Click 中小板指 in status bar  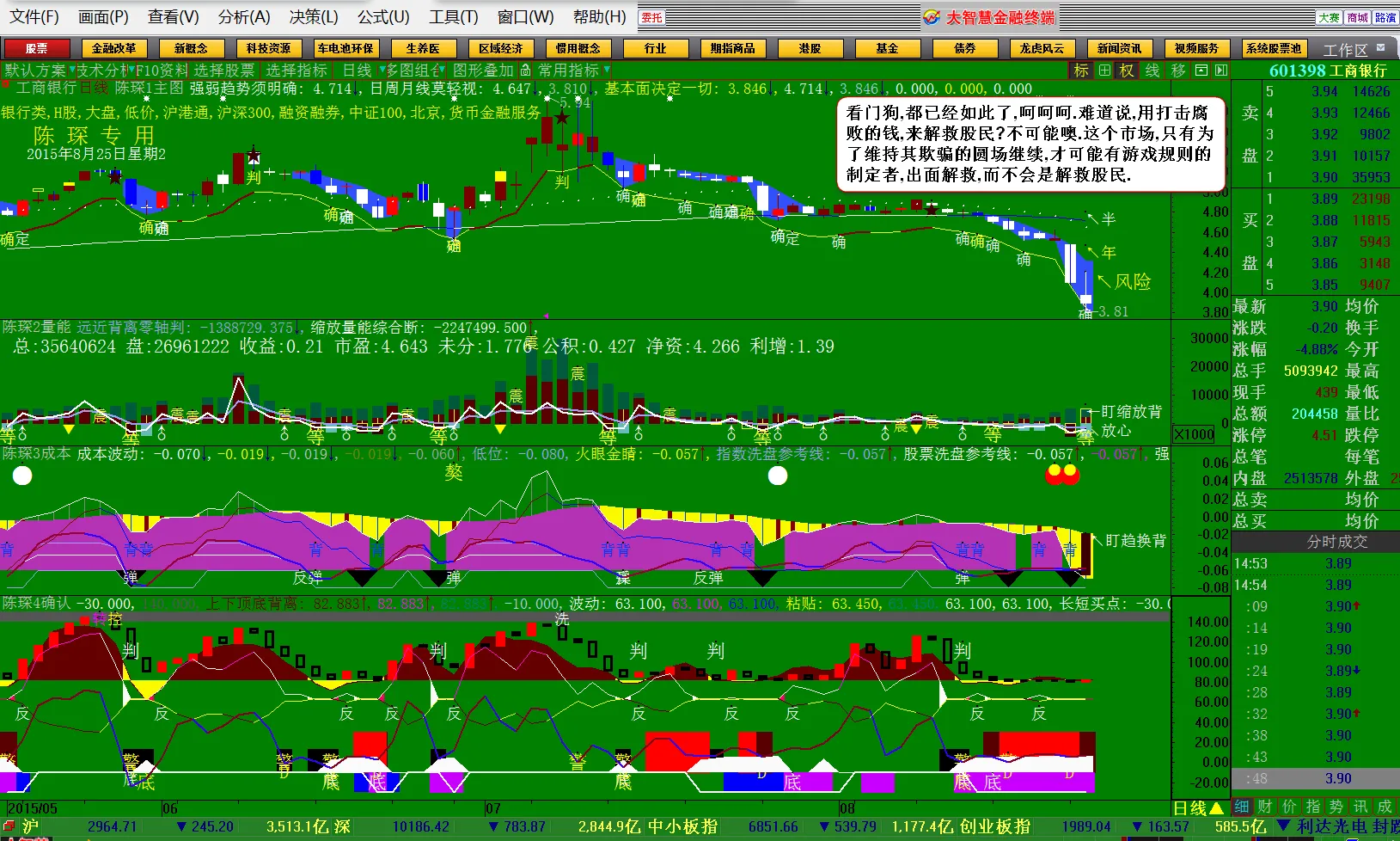pyautogui.click(x=682, y=826)
